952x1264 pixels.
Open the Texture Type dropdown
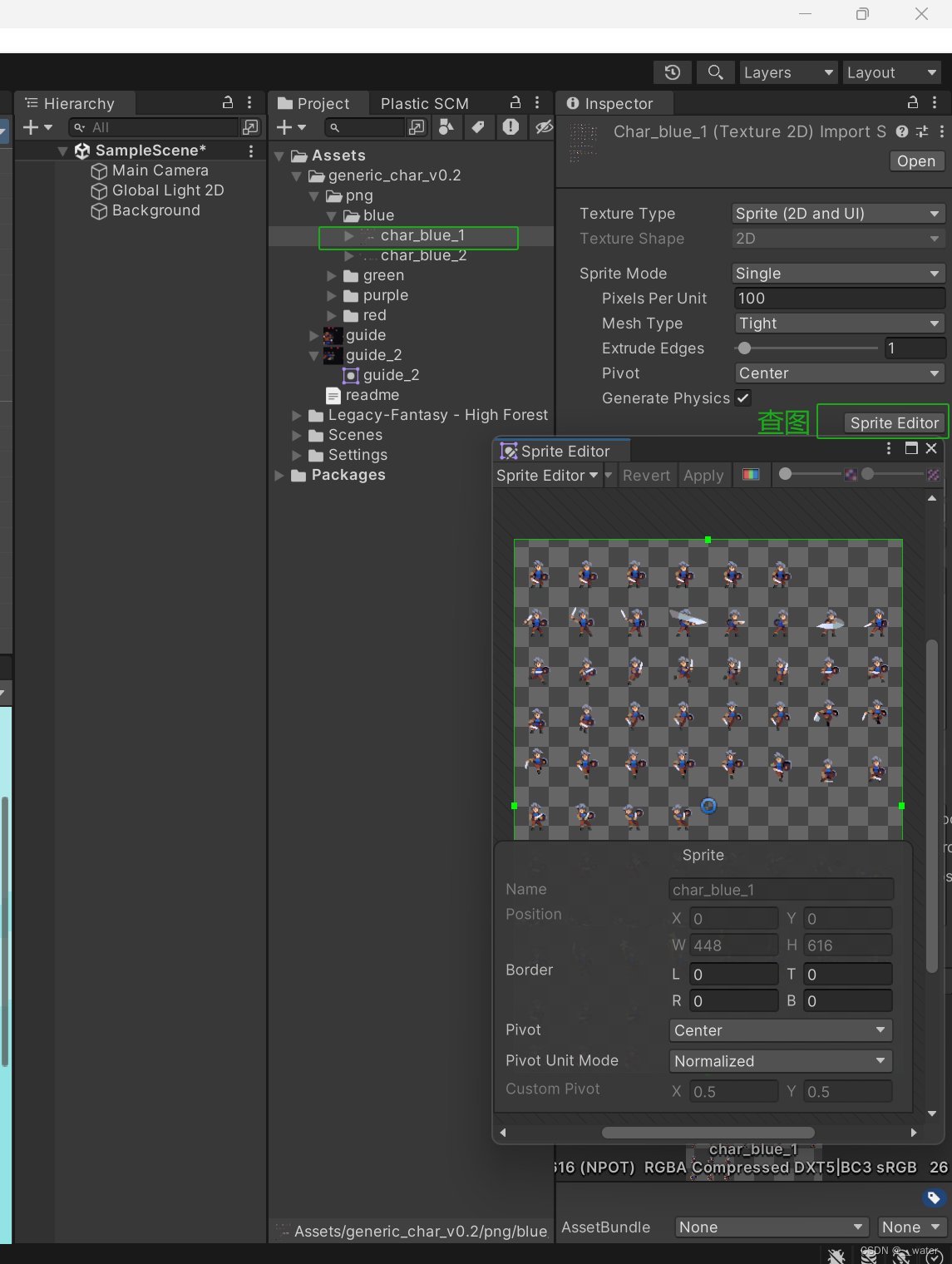point(837,214)
